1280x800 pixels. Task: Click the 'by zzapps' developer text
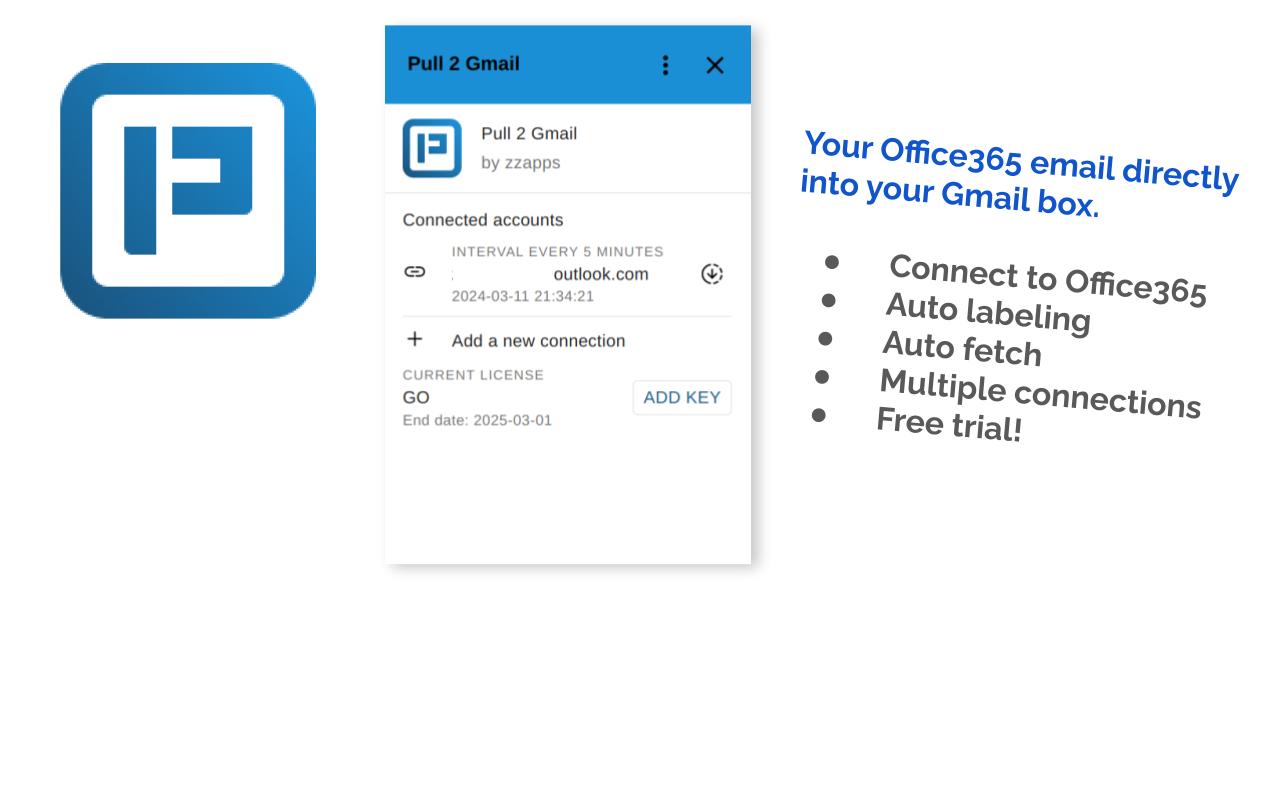tap(520, 163)
